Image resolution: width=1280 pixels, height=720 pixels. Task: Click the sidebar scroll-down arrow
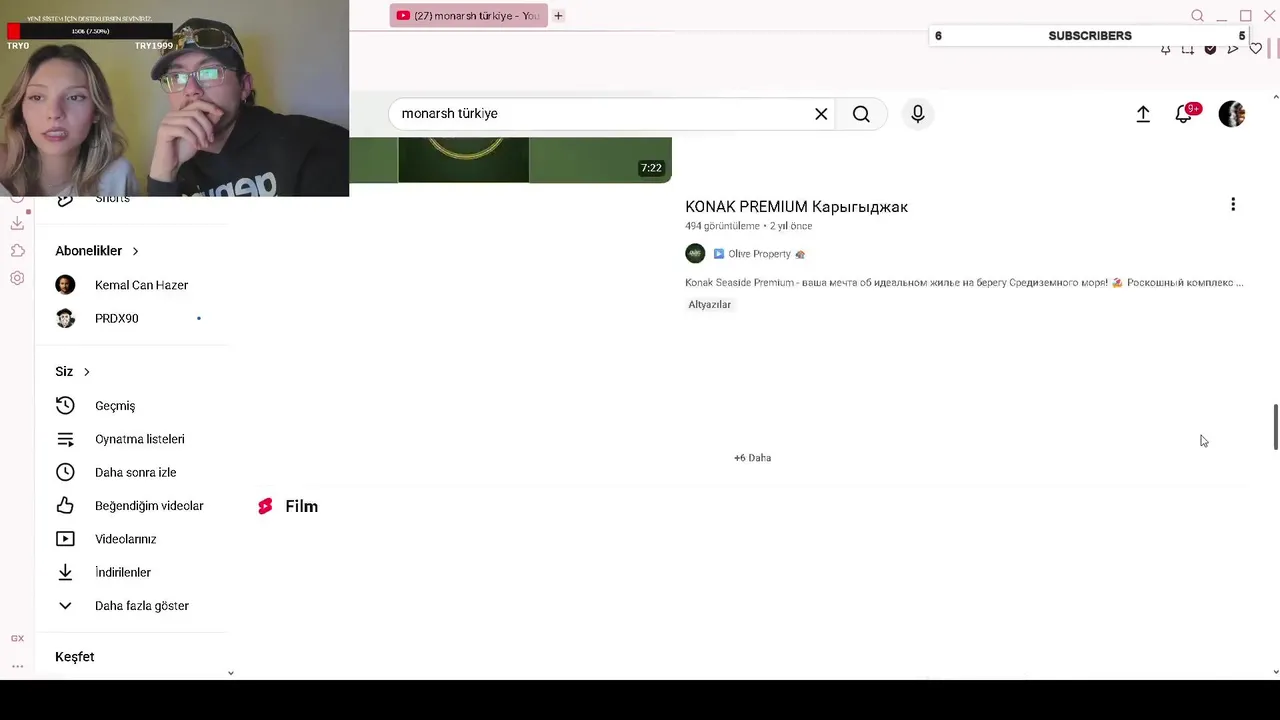pos(230,673)
